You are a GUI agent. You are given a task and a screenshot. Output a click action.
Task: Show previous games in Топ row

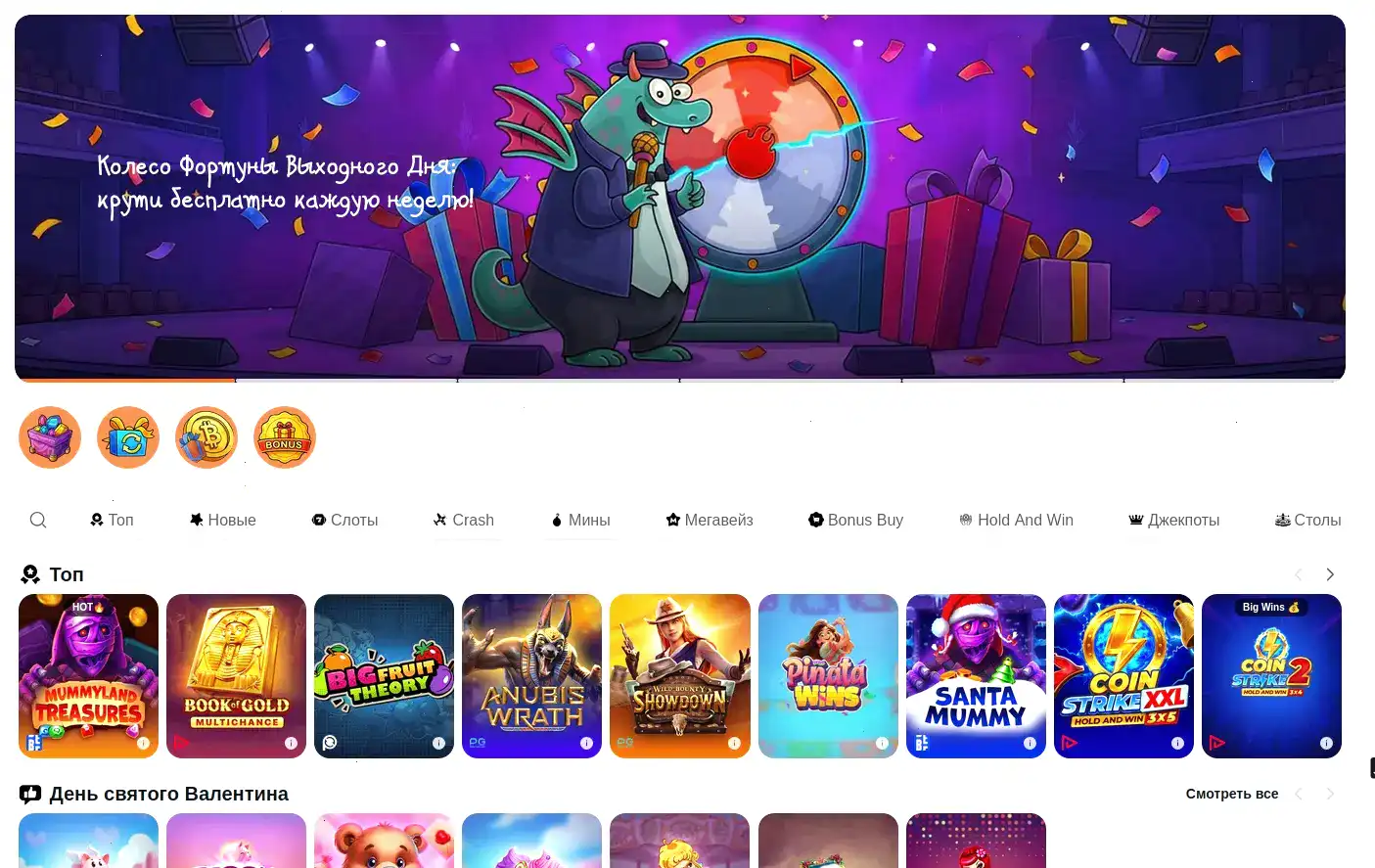(1299, 574)
